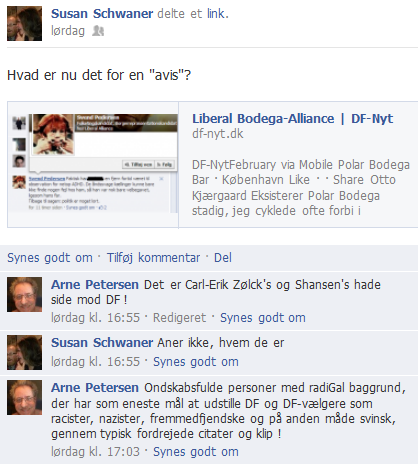Viewport: 418px width, 464px height.
Task: Open the shared link preview thumbnail image
Action: pos(93,163)
